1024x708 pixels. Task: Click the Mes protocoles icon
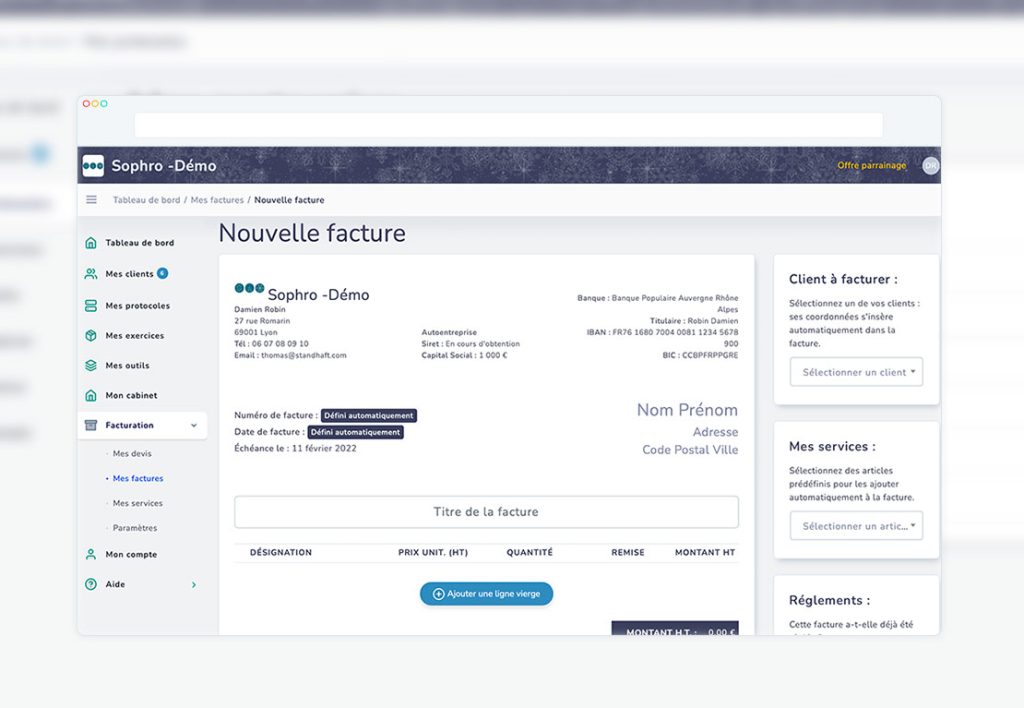(91, 306)
